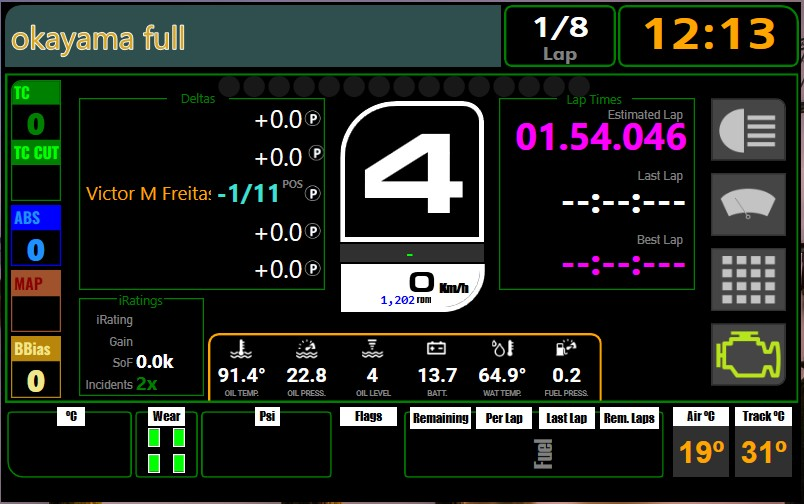
Task: Click the Incidents 2x value
Action: [x=147, y=384]
